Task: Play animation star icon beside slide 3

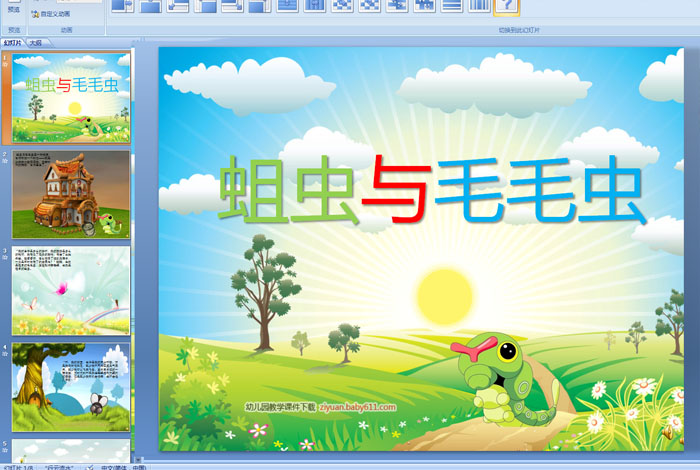Action: click(x=5, y=258)
